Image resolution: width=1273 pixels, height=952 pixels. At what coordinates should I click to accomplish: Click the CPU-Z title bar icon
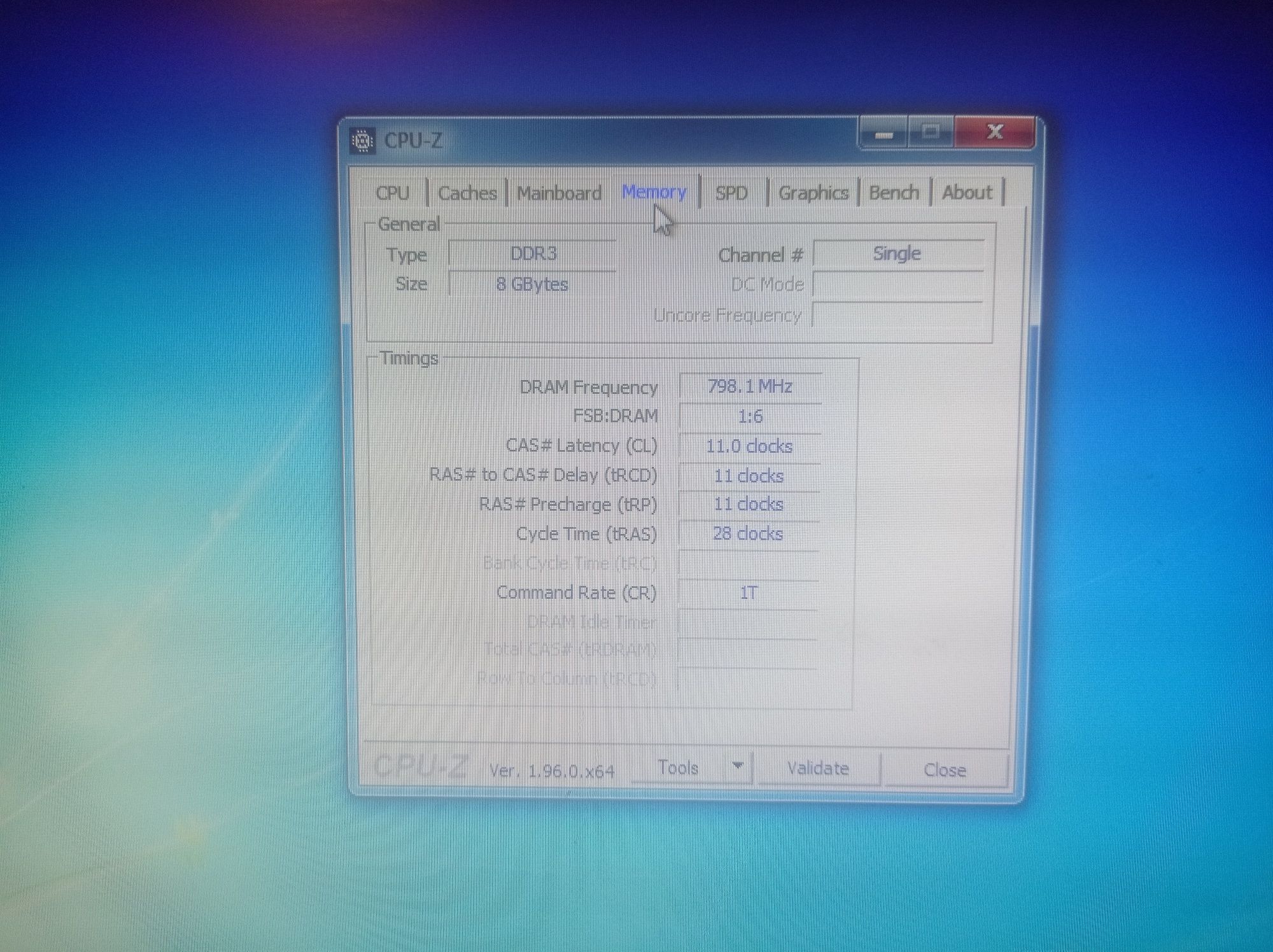362,141
